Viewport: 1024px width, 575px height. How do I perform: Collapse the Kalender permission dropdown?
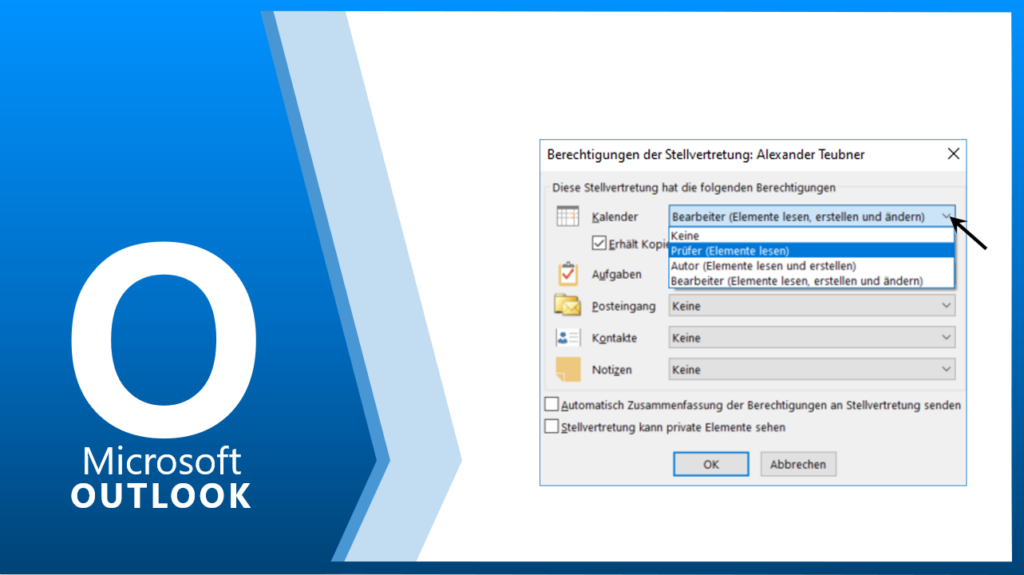coord(946,216)
